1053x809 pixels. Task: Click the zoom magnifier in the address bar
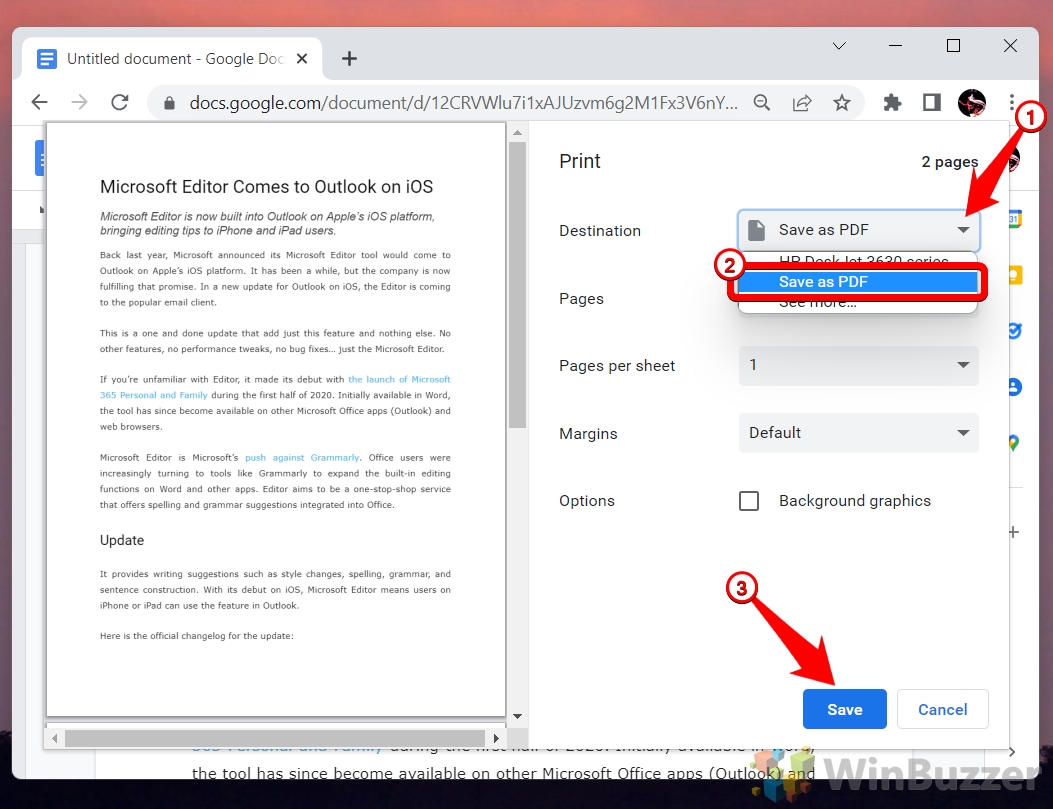(762, 102)
